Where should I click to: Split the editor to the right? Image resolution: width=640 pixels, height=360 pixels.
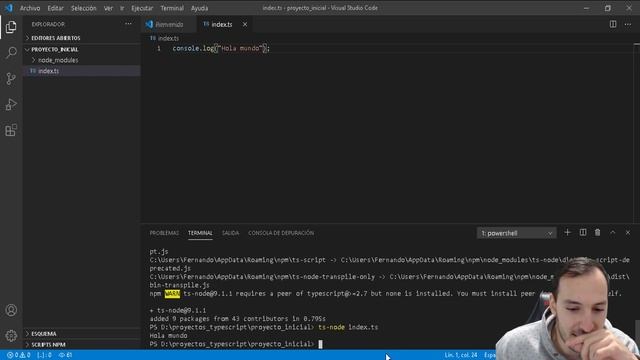613,24
